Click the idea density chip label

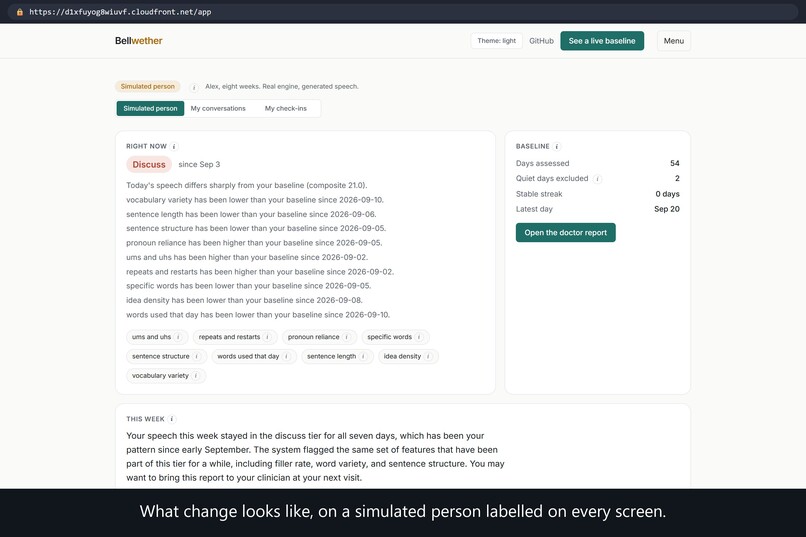[x=402, y=356]
